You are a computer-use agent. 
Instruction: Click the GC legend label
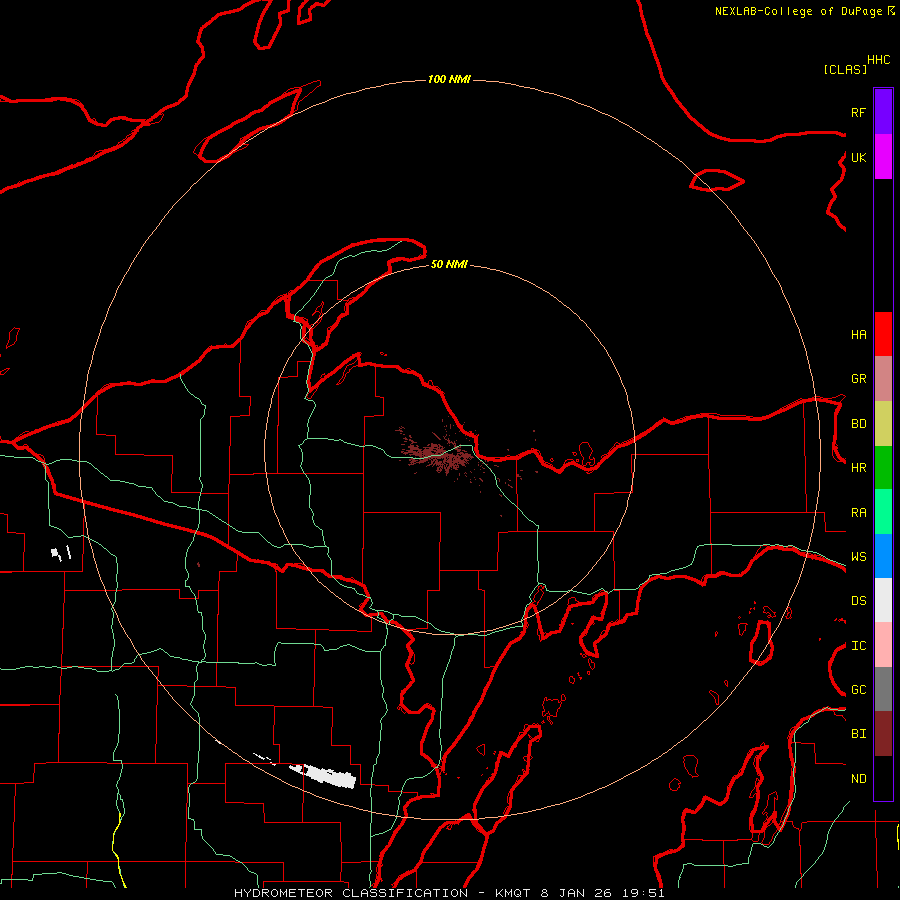click(858, 690)
